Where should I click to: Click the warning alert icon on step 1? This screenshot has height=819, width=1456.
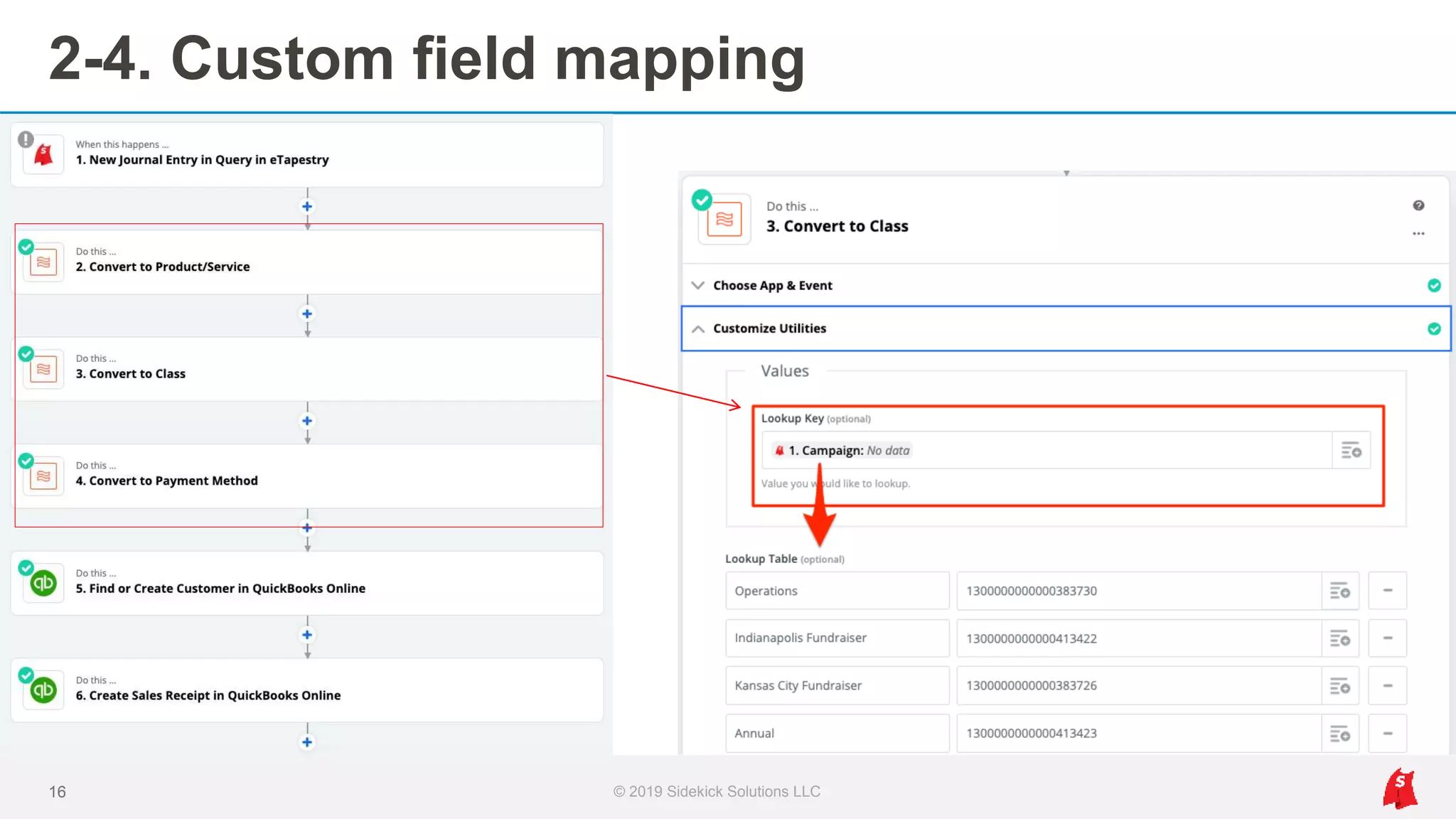(x=26, y=139)
